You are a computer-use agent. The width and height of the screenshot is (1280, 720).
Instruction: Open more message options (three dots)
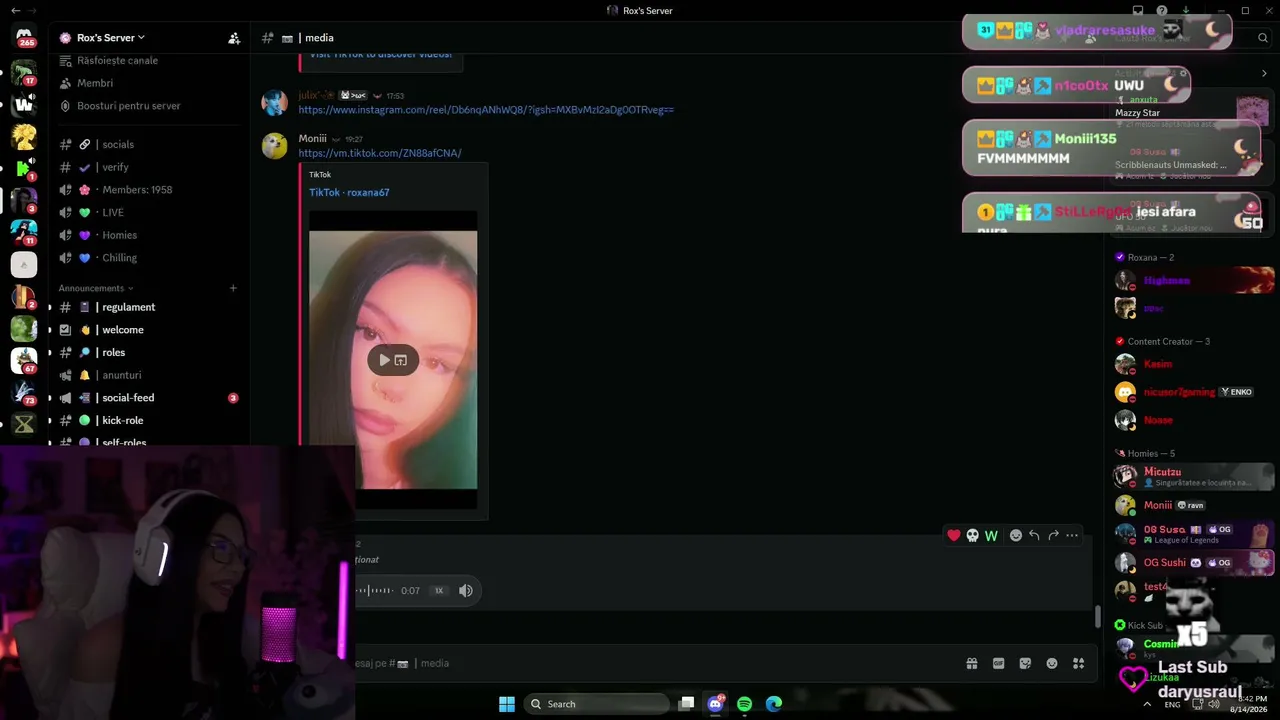tap(1072, 535)
